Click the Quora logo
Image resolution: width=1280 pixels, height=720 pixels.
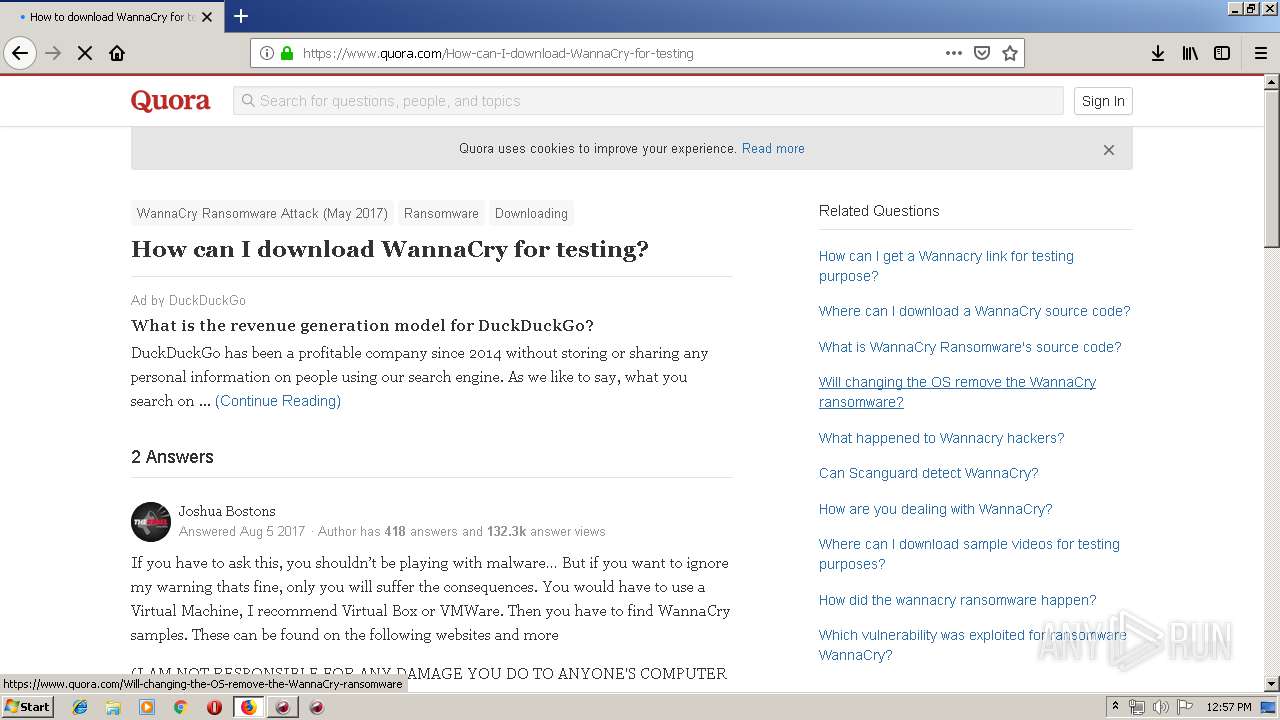pos(171,101)
